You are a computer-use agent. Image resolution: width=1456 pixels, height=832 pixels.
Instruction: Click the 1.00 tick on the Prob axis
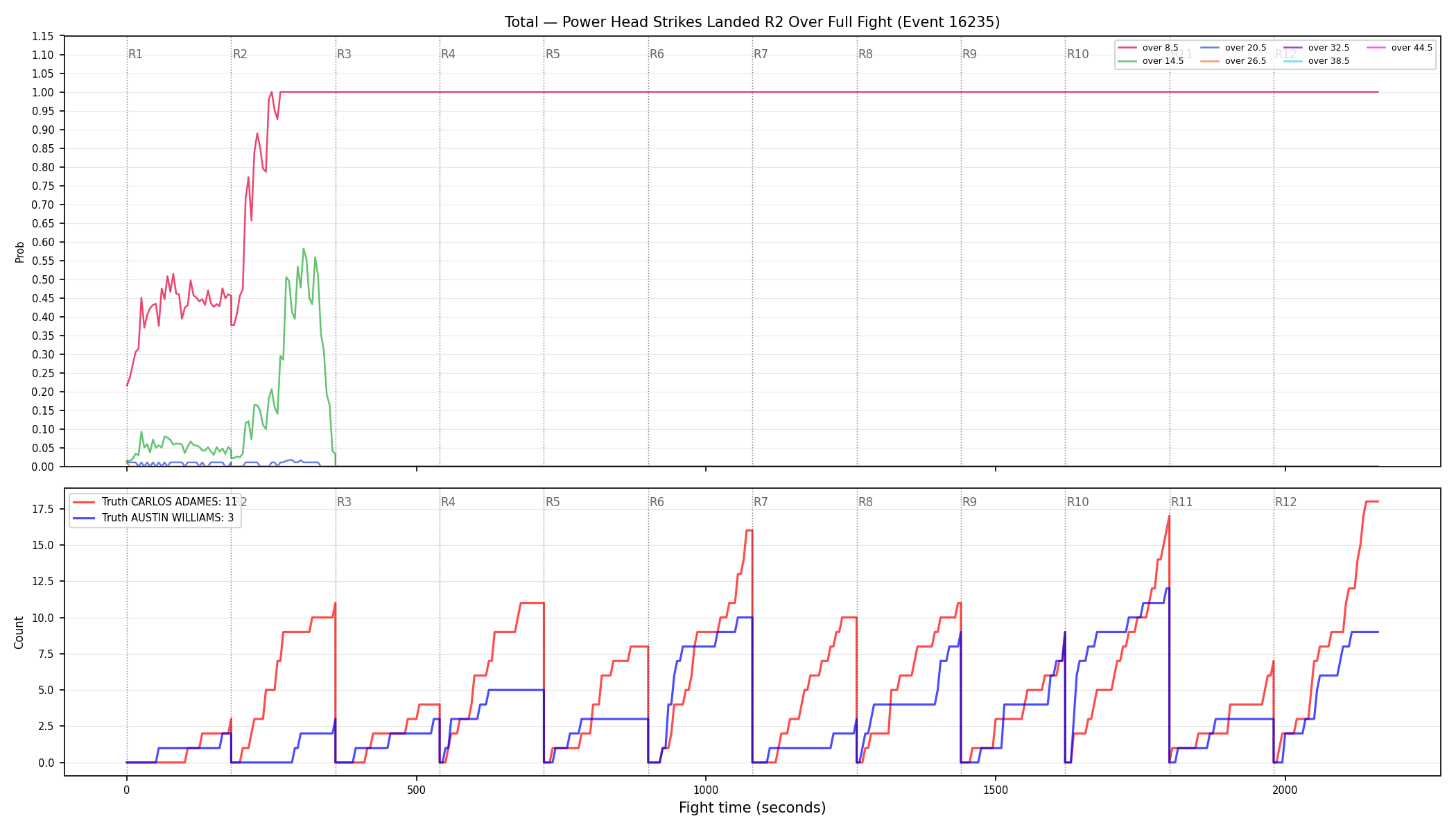[43, 92]
